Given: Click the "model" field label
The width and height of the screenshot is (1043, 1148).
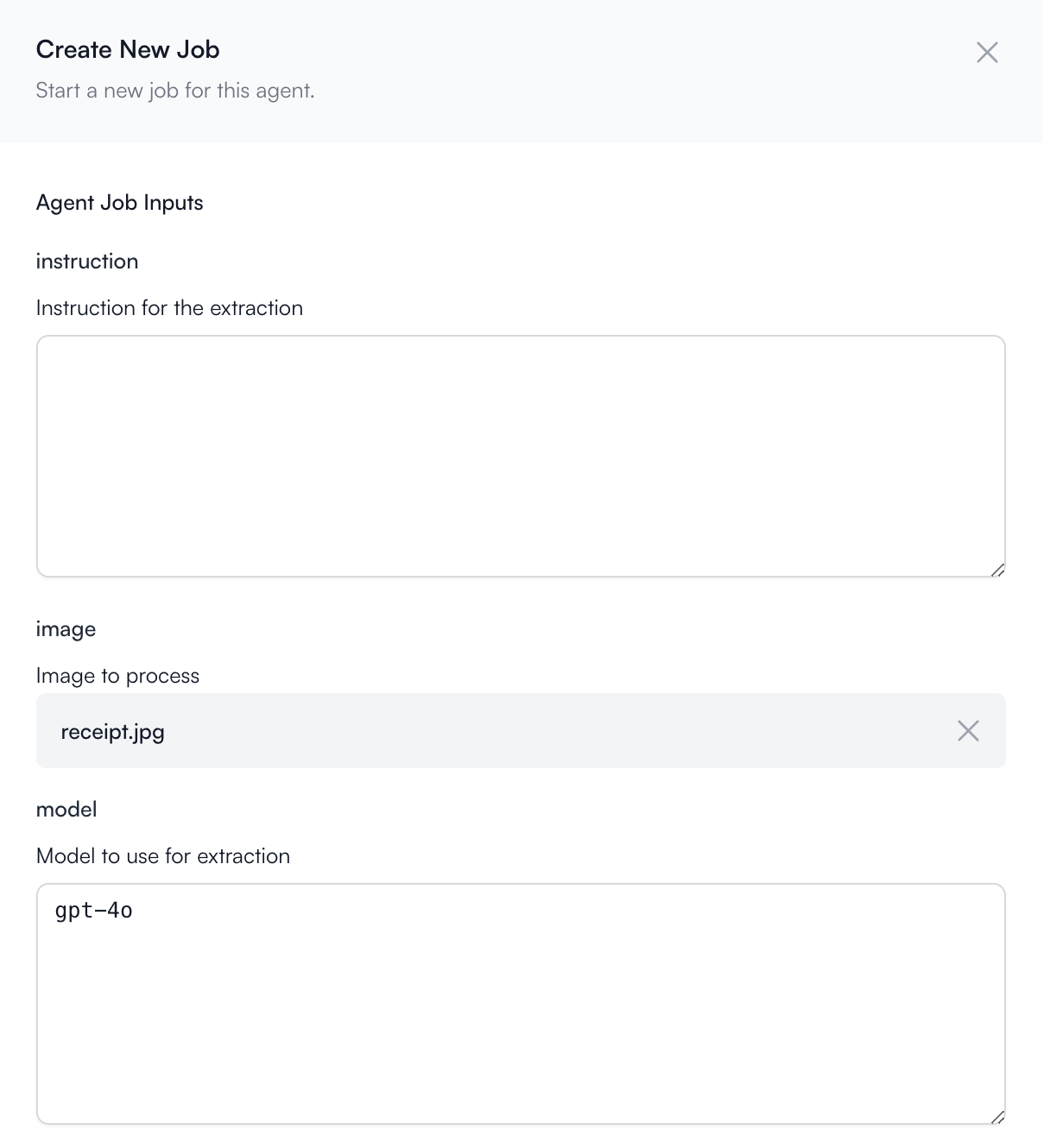Looking at the screenshot, I should click(x=66, y=810).
